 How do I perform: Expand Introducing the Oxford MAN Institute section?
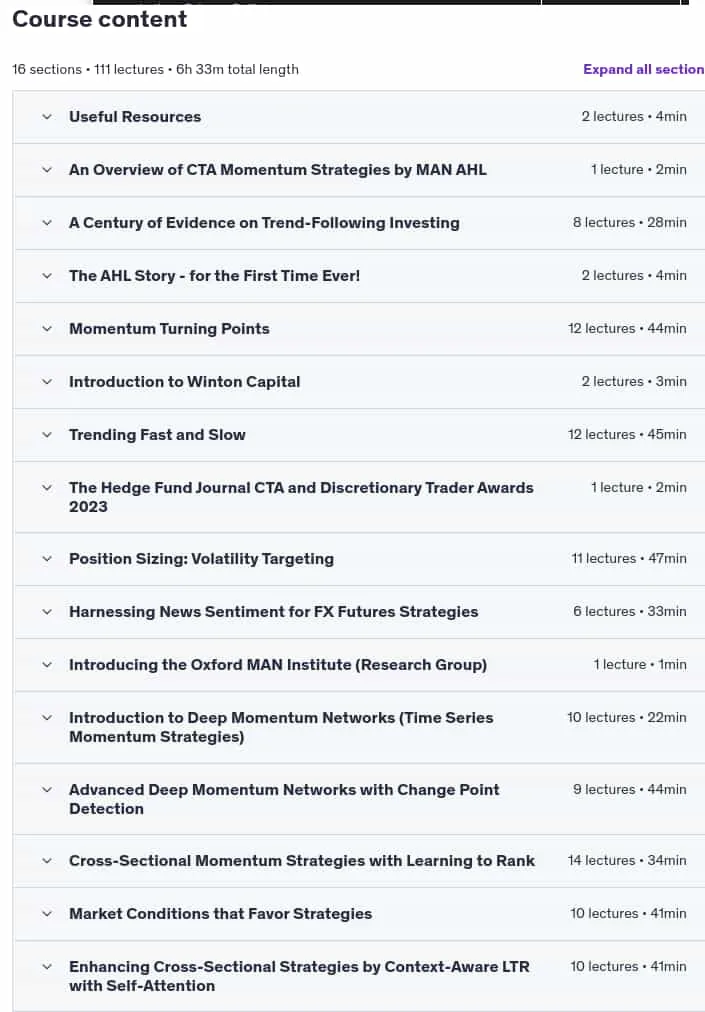point(278,665)
